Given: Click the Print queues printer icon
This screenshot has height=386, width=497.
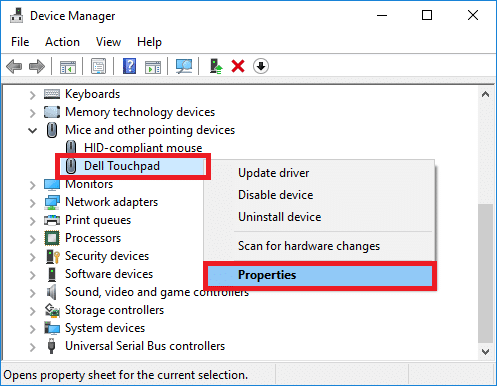Looking at the screenshot, I should click(x=52, y=220).
